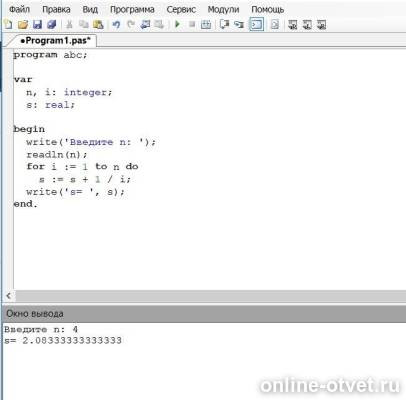
Task: Open the Помощь menu
Action: coord(268,9)
